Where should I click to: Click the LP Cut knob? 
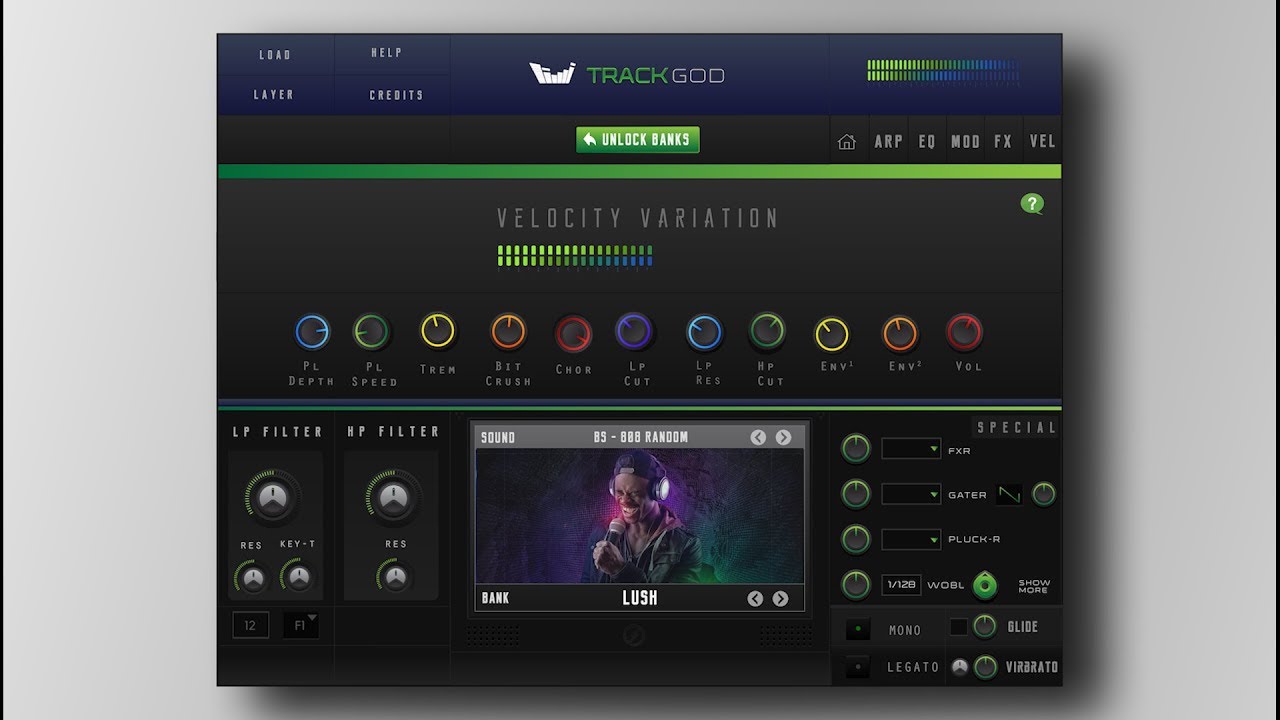(x=634, y=331)
